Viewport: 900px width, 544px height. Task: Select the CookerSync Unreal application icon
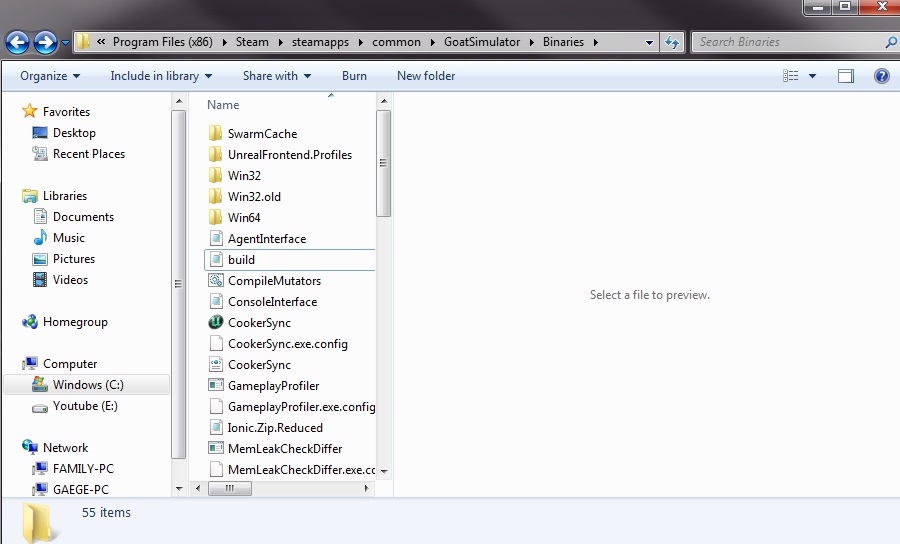(216, 322)
